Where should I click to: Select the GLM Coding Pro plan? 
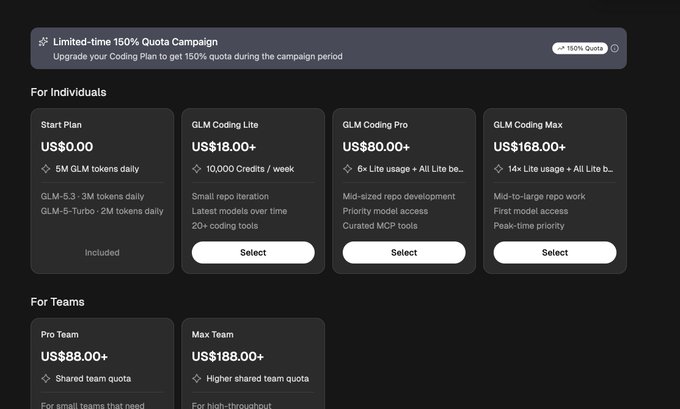(x=404, y=252)
